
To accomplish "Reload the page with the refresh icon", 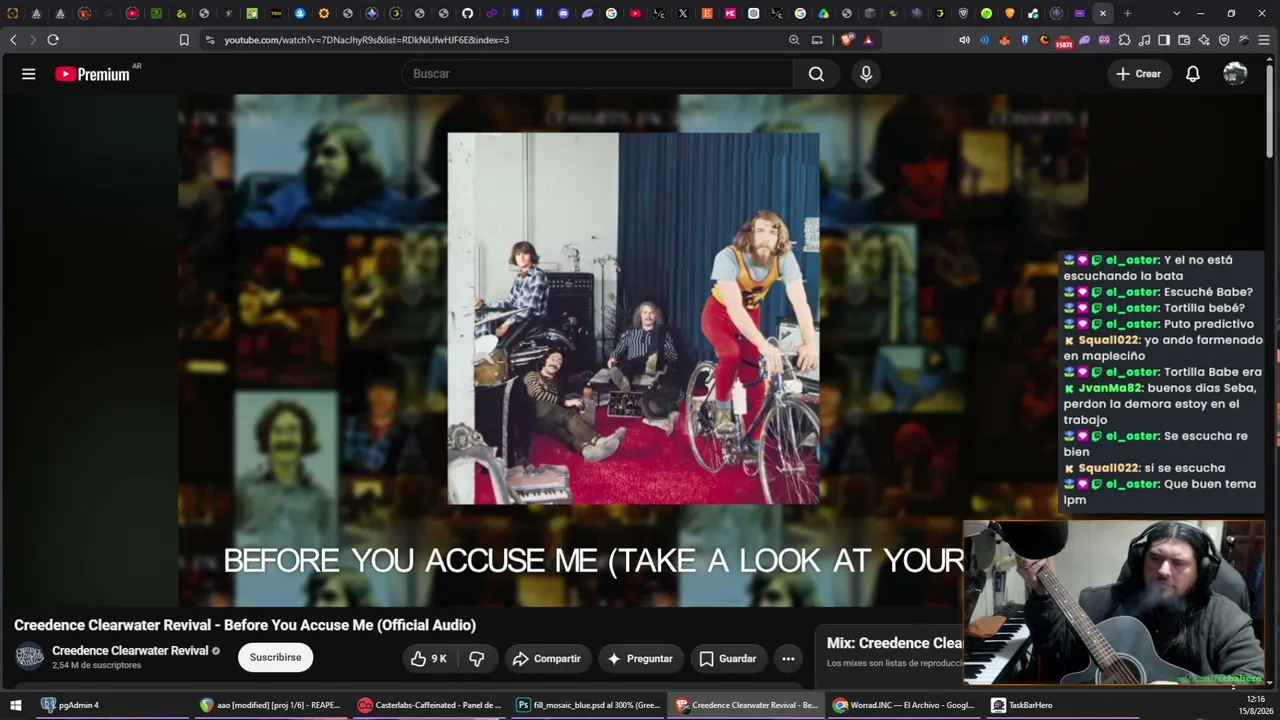I will tap(53, 40).
